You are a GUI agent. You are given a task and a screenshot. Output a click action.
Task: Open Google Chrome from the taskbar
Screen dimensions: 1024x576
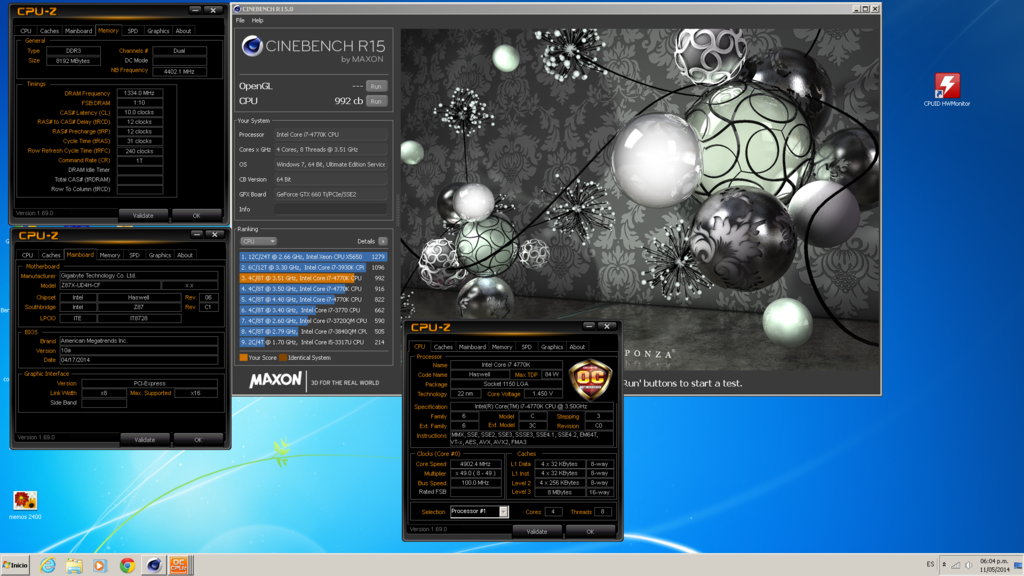coord(127,565)
